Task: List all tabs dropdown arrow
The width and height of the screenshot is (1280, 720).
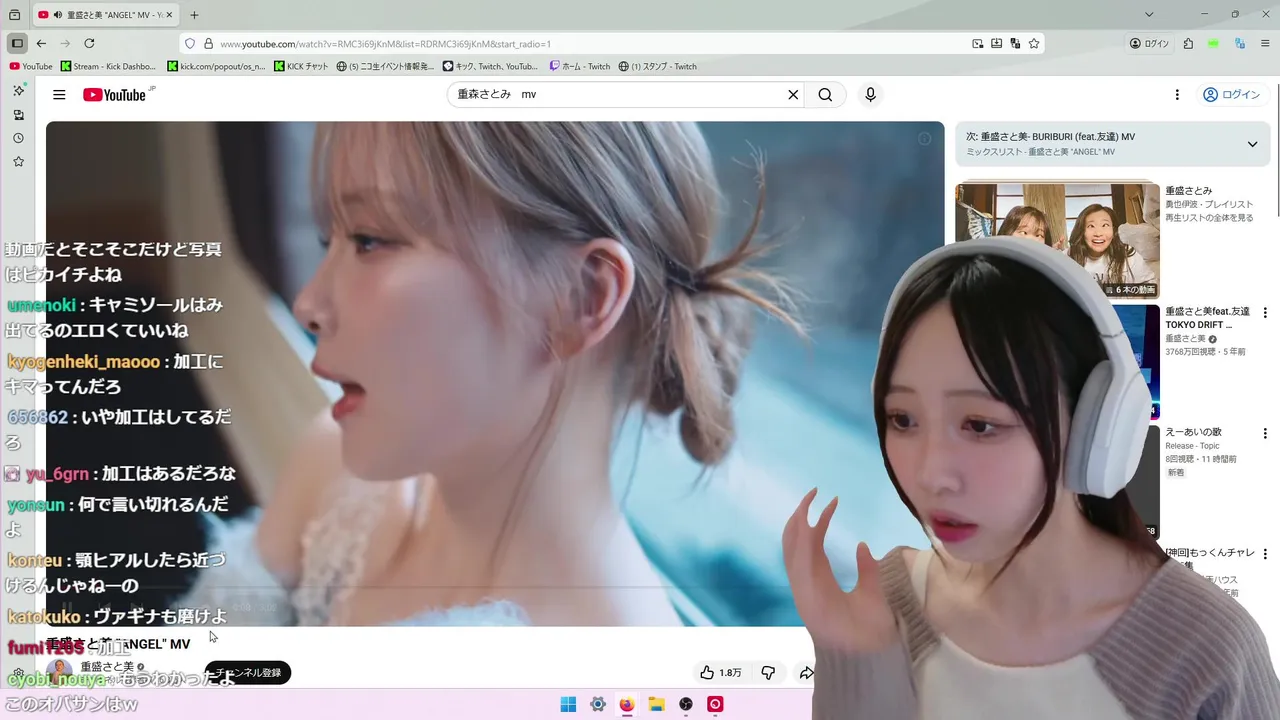Action: tap(1149, 15)
